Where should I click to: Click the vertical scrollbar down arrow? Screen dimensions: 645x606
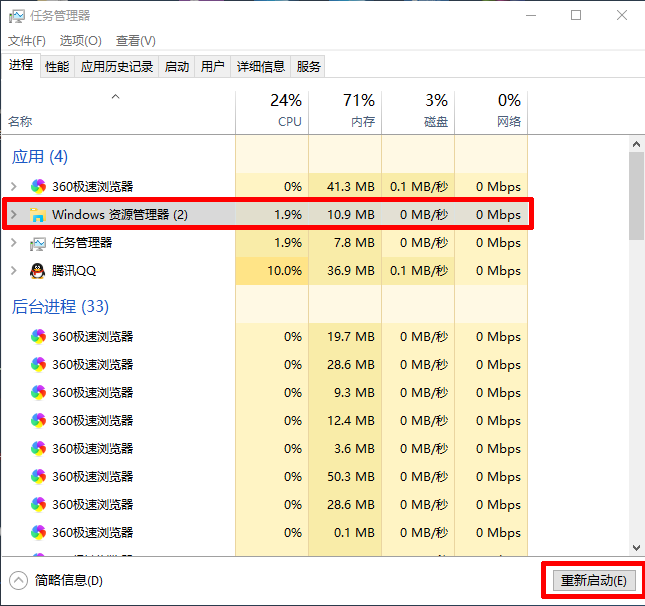click(636, 547)
